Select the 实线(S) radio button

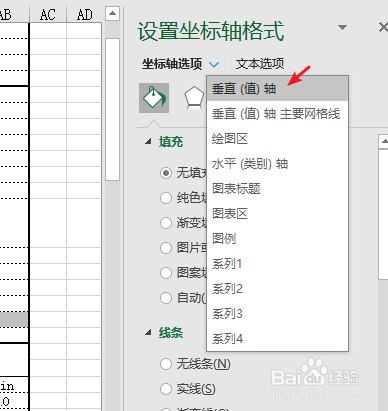166,389
